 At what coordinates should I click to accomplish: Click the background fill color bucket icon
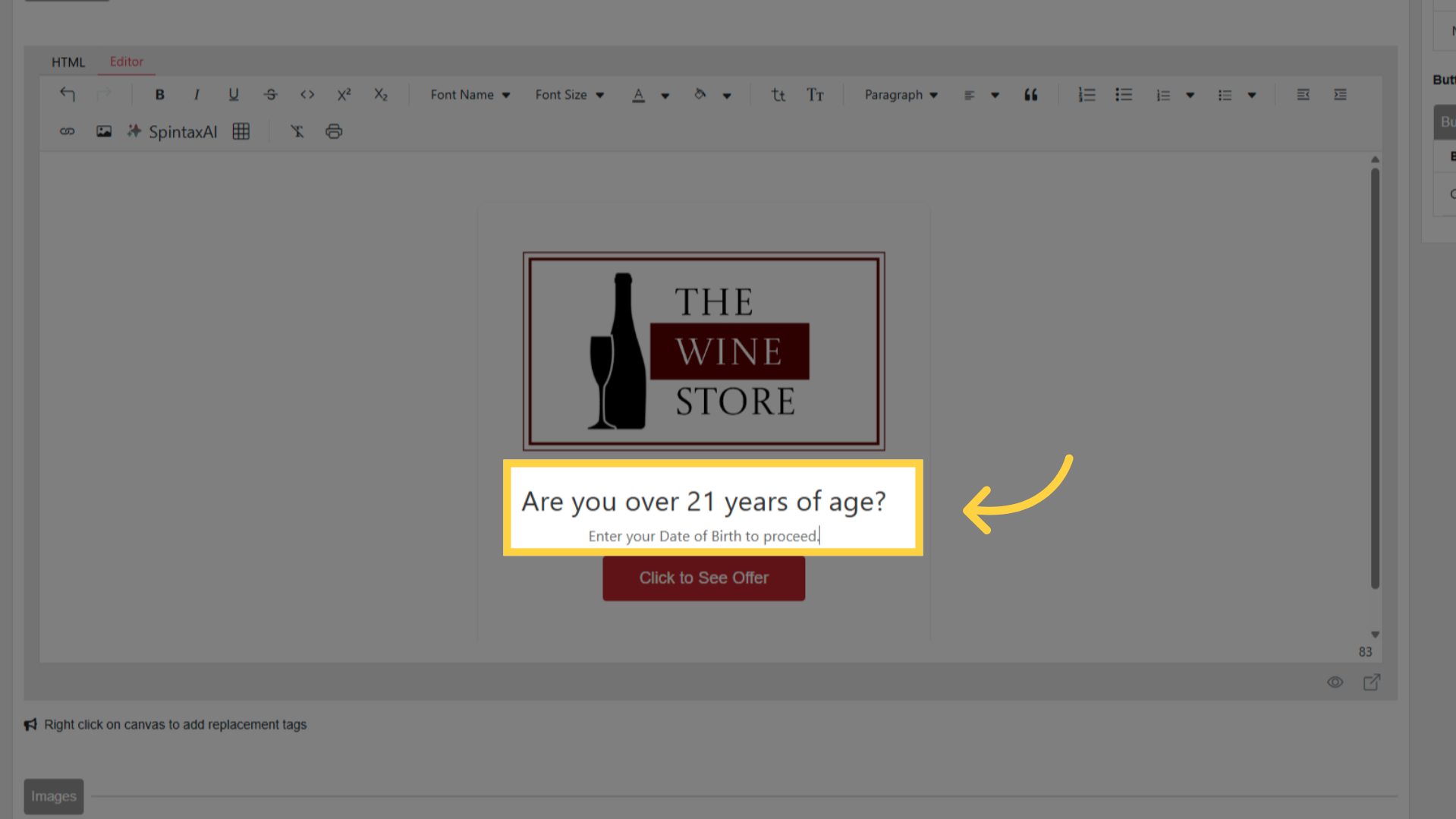700,95
